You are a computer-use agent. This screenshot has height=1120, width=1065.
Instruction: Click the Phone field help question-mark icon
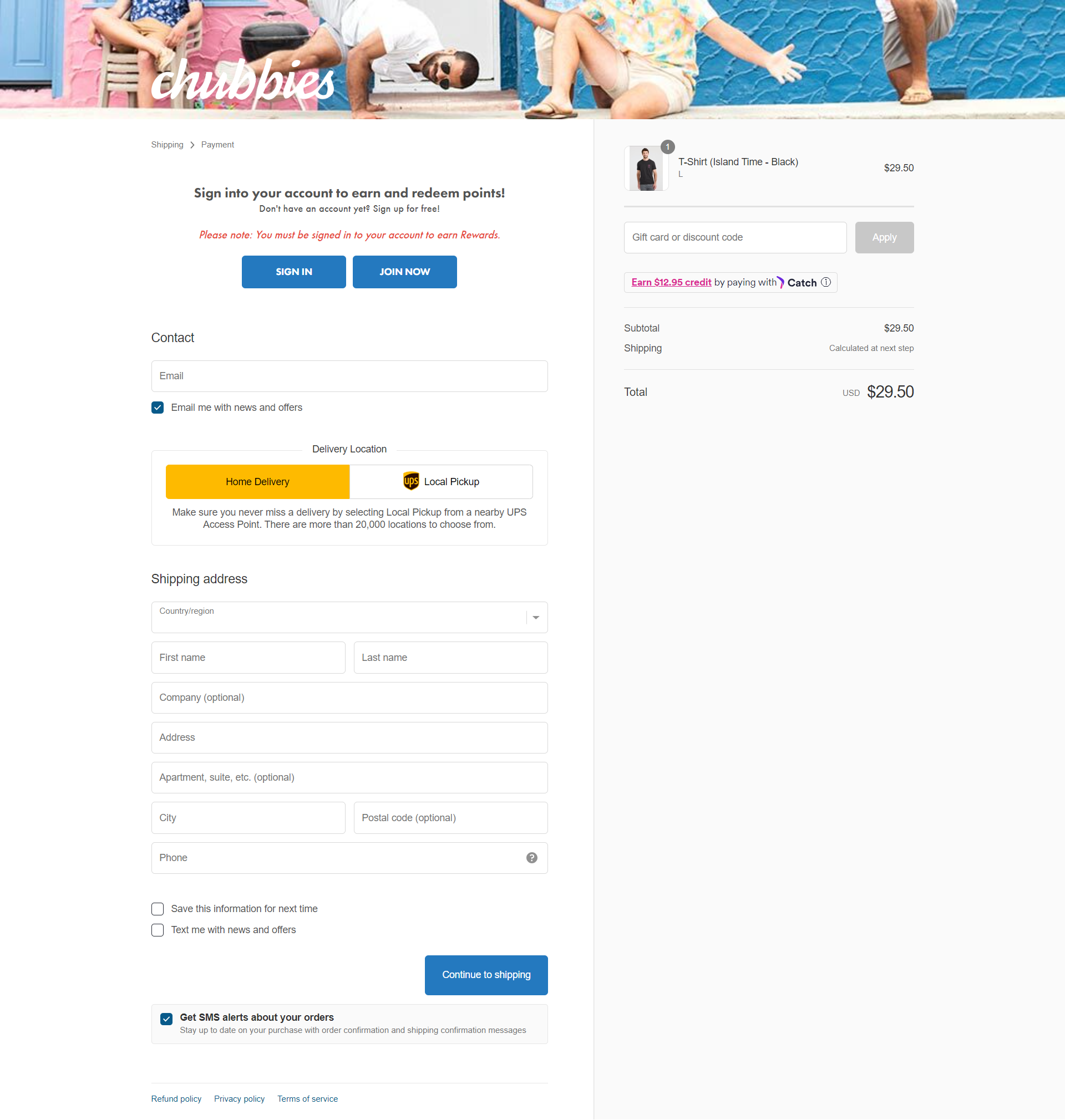coord(531,857)
